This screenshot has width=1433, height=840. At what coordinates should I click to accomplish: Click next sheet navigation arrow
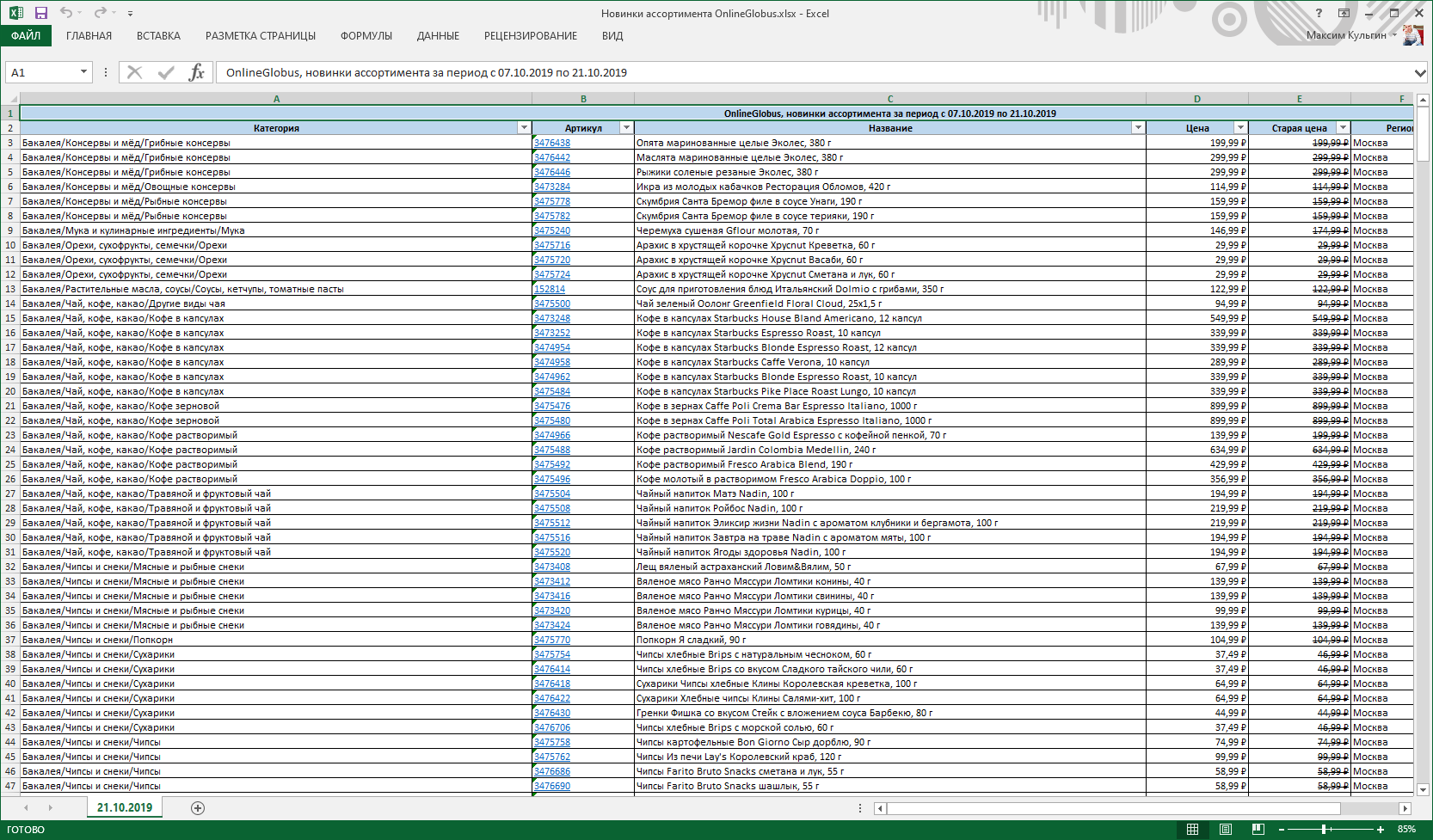point(50,807)
